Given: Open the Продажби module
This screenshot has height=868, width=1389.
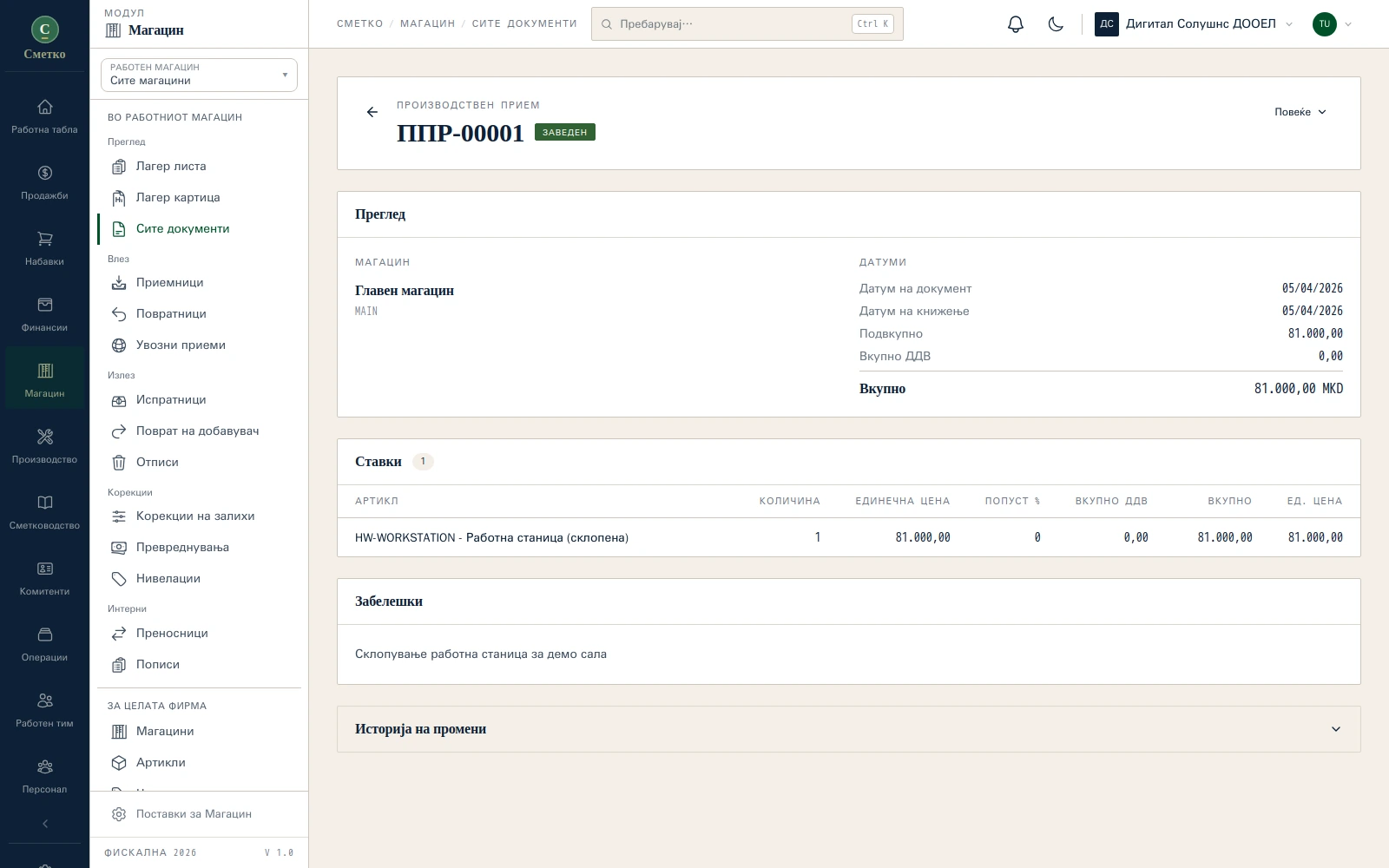Looking at the screenshot, I should click(x=44, y=182).
